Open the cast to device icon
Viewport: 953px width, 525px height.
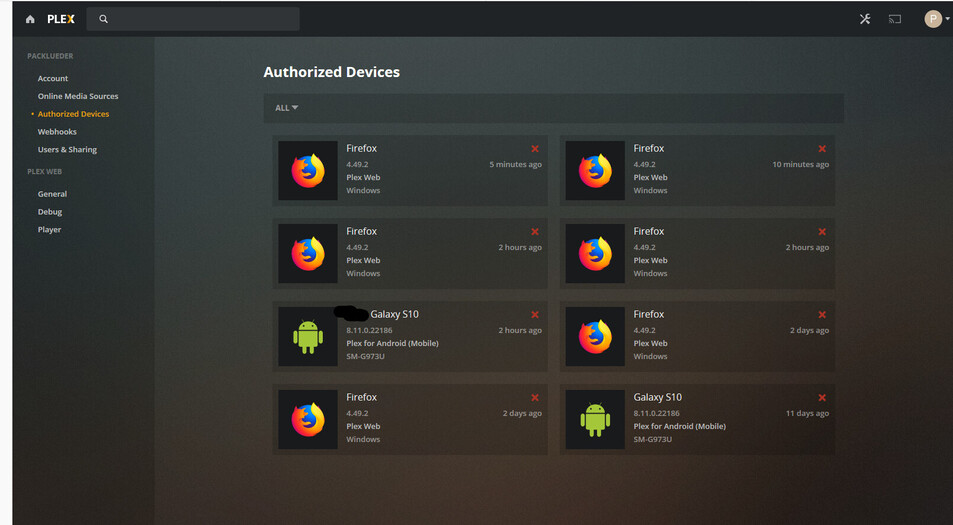click(895, 19)
